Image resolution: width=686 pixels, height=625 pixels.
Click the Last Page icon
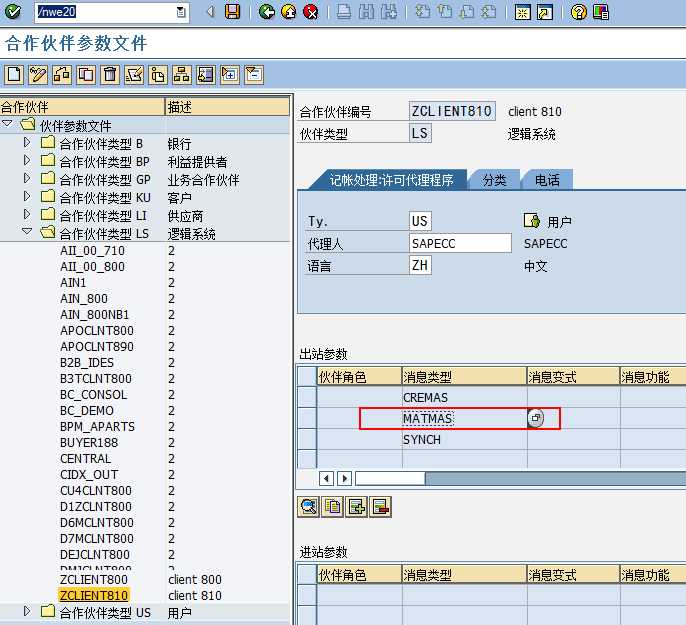tap(489, 12)
